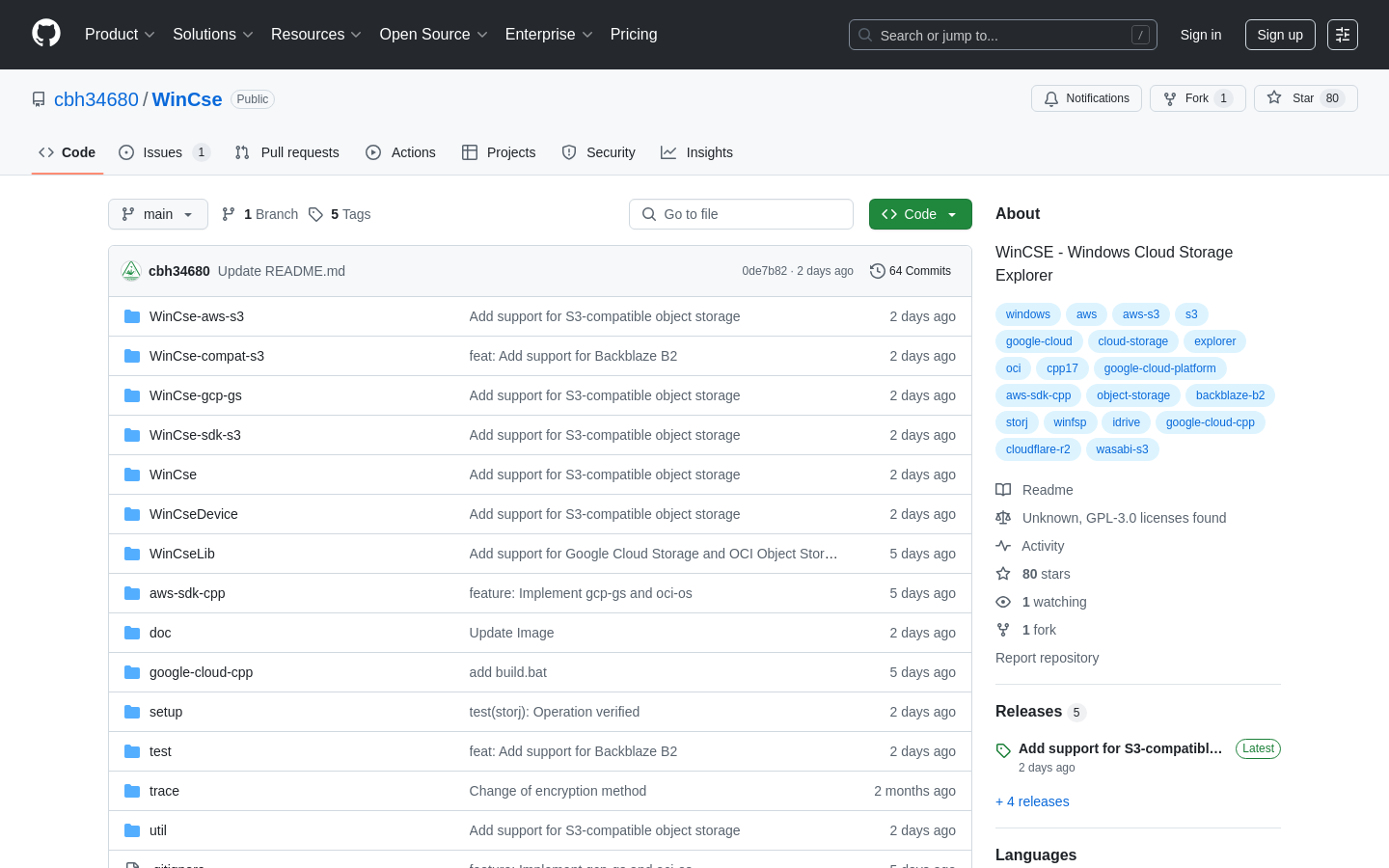Select the cloudflare-r2 topic tag
Screen dimensions: 1389x868
tap(1038, 449)
